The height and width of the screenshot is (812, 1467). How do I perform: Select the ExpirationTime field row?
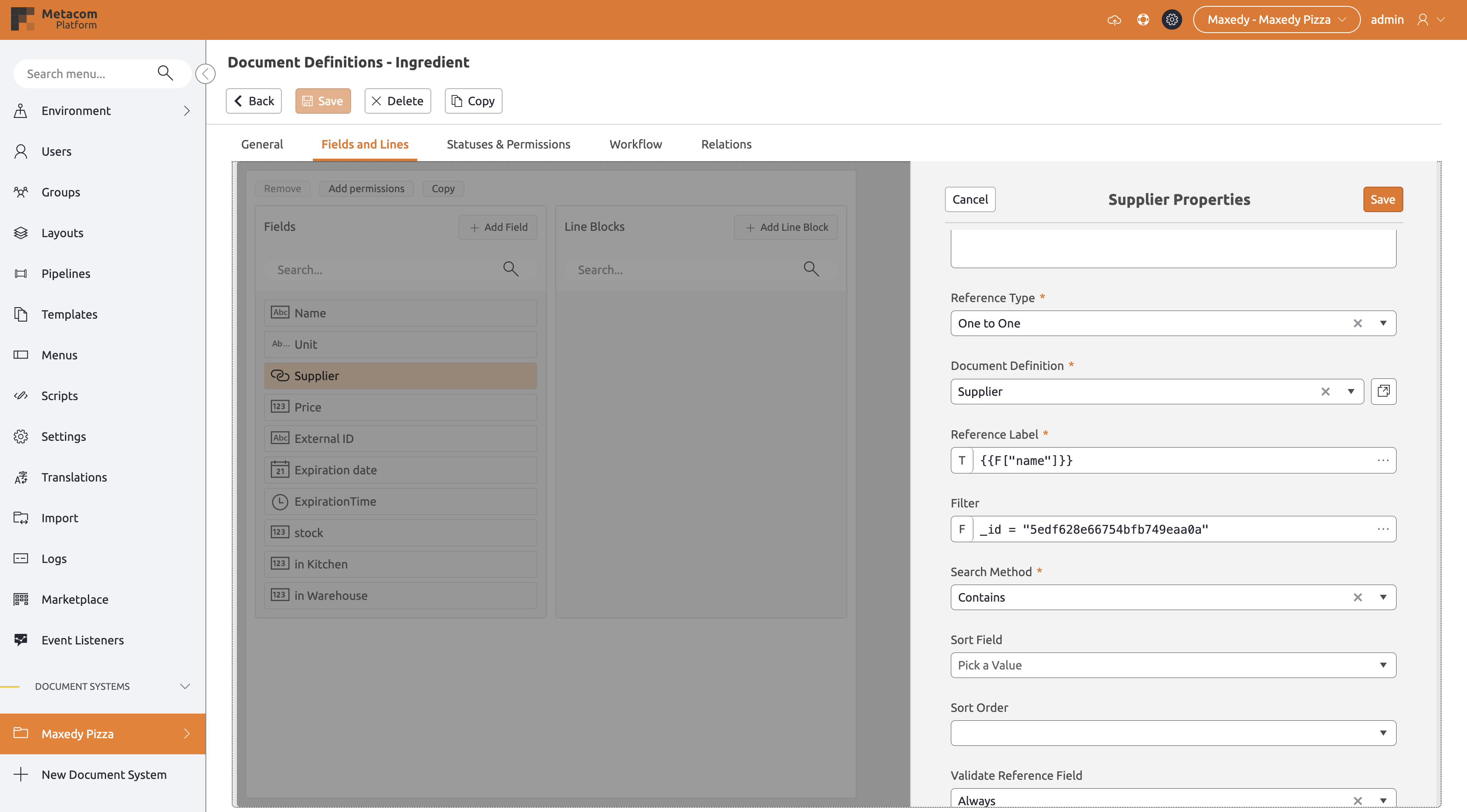[400, 501]
